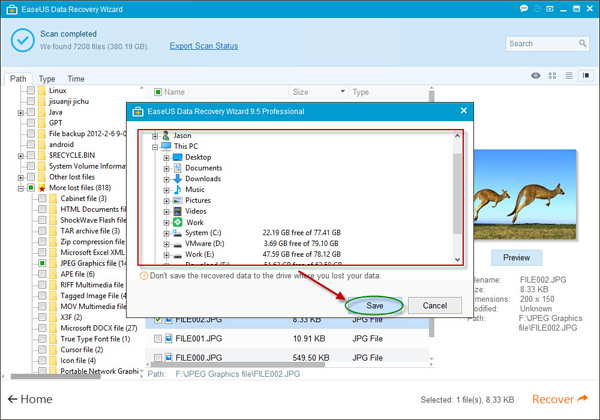600x420 pixels.
Task: Switch to thumbnail grid view icon
Action: [552, 76]
